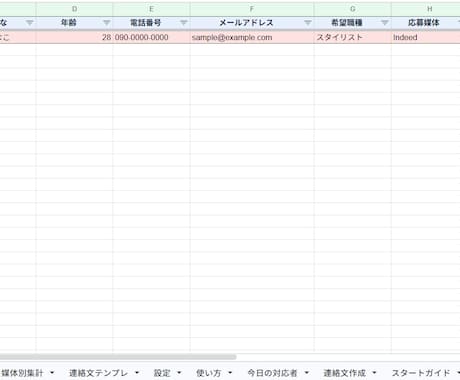This screenshot has width=460, height=380.
Task: Open filter beside the な header
Action: [30, 23]
